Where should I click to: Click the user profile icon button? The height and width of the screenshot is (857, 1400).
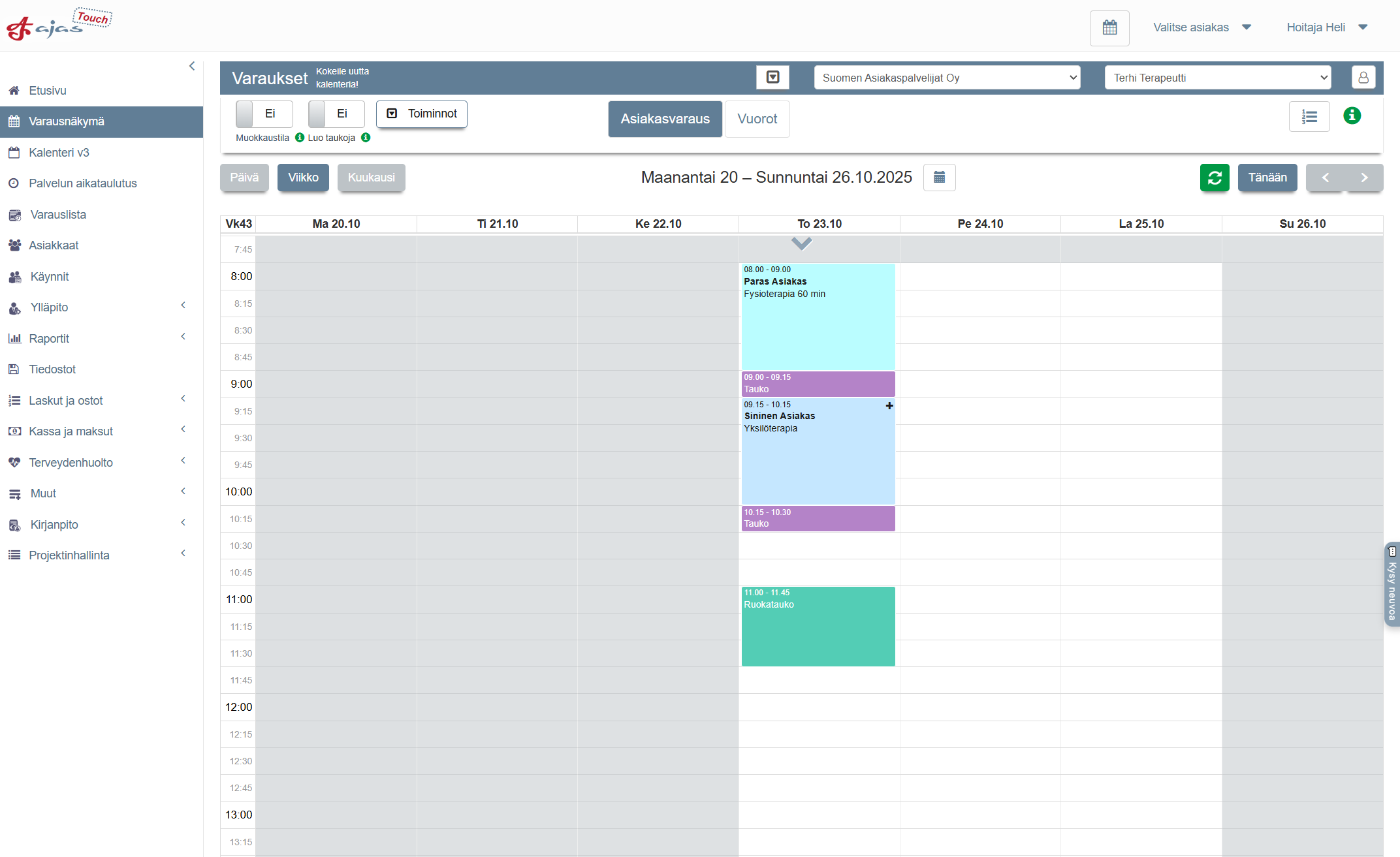[1363, 78]
